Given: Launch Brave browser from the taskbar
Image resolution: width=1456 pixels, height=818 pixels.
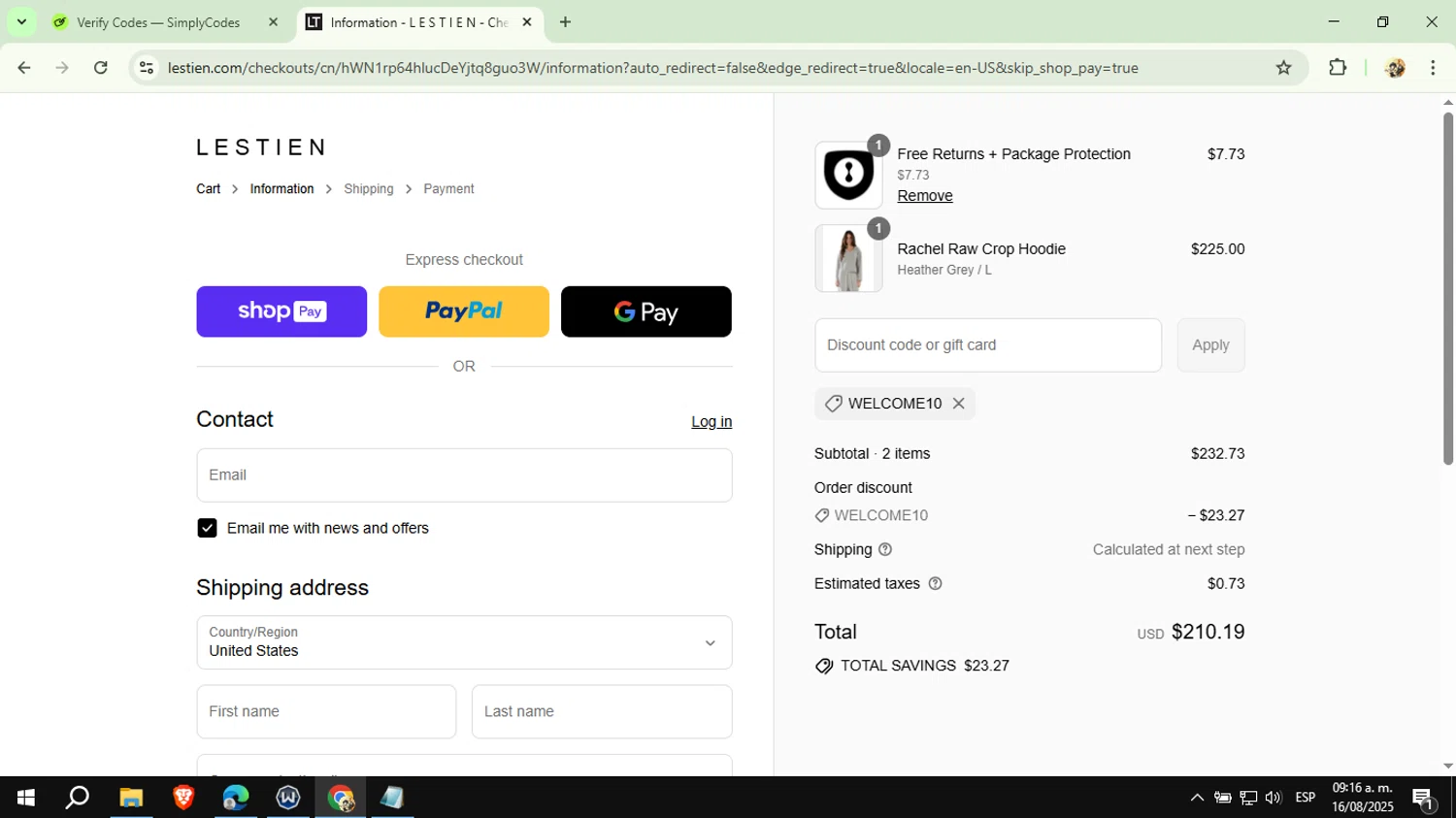Looking at the screenshot, I should click(x=183, y=798).
